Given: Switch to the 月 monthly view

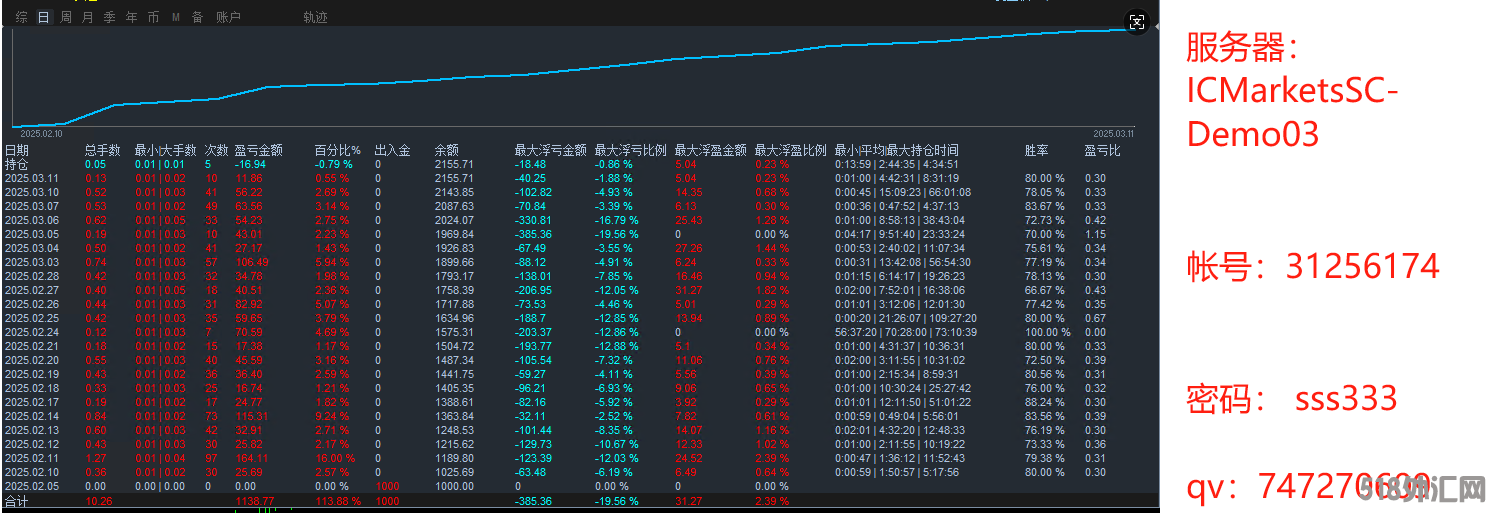Looking at the screenshot, I should (x=87, y=17).
